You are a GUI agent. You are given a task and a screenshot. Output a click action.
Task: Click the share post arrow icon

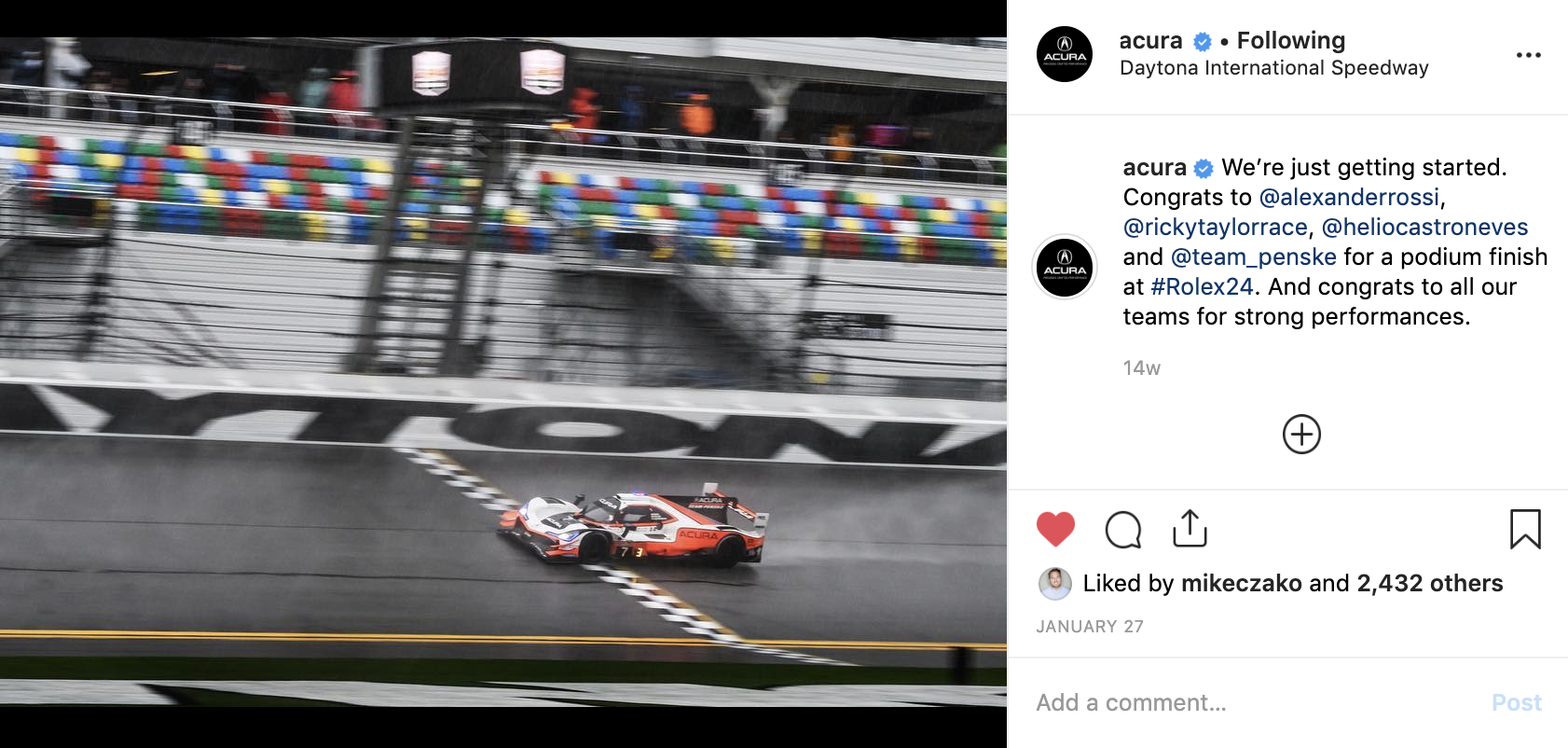click(x=1190, y=528)
